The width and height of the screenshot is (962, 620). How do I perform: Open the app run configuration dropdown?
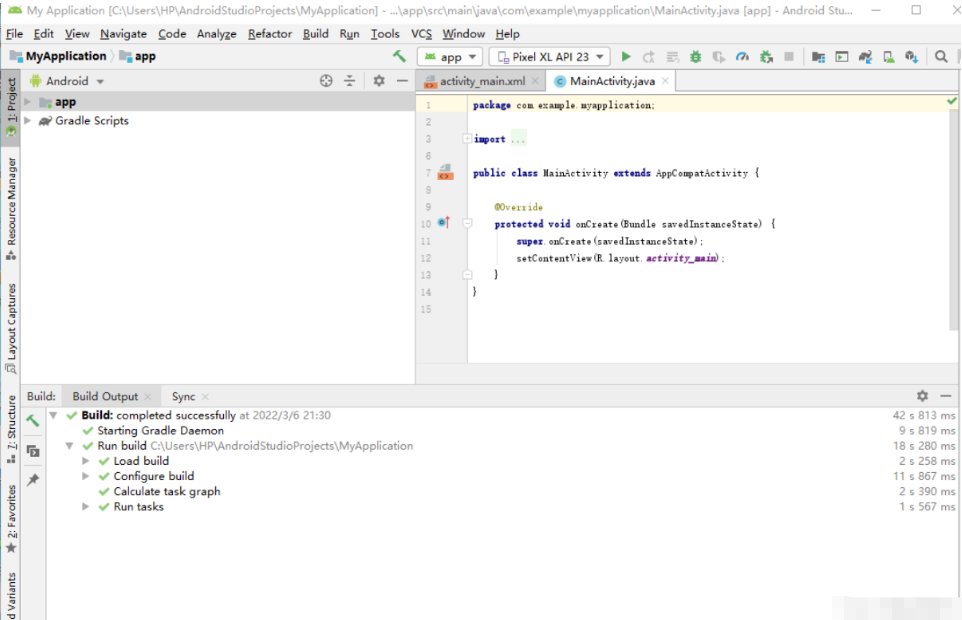pos(450,57)
